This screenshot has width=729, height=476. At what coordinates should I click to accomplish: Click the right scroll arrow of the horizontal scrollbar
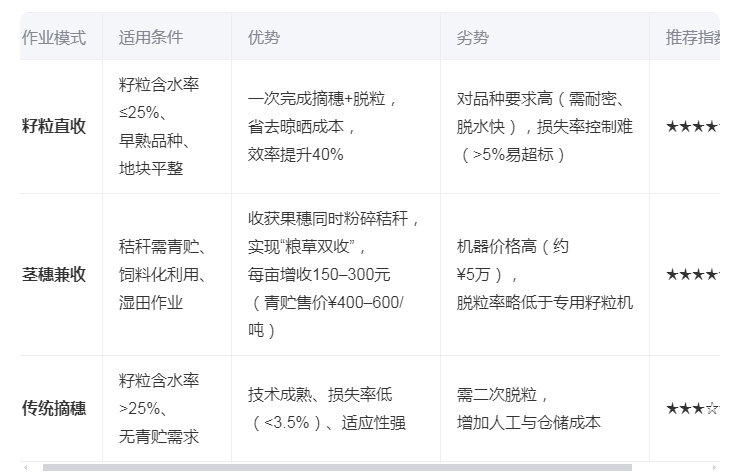coord(713,467)
